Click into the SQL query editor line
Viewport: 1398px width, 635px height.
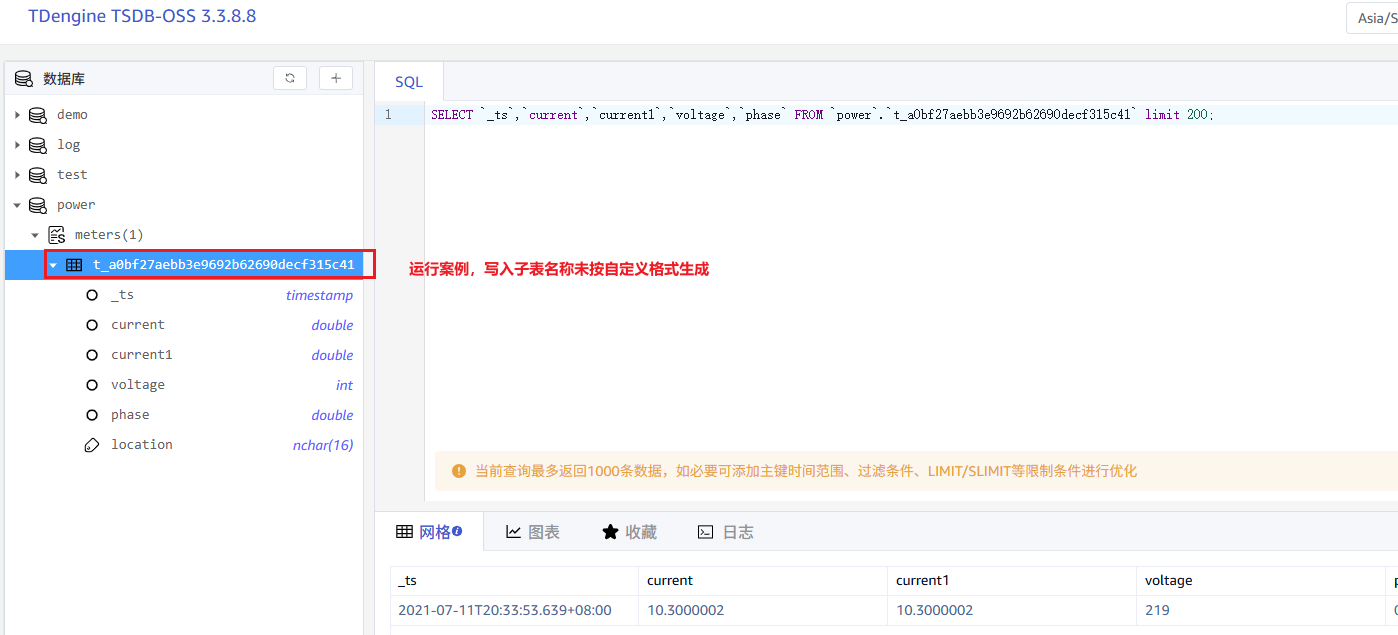coord(820,115)
